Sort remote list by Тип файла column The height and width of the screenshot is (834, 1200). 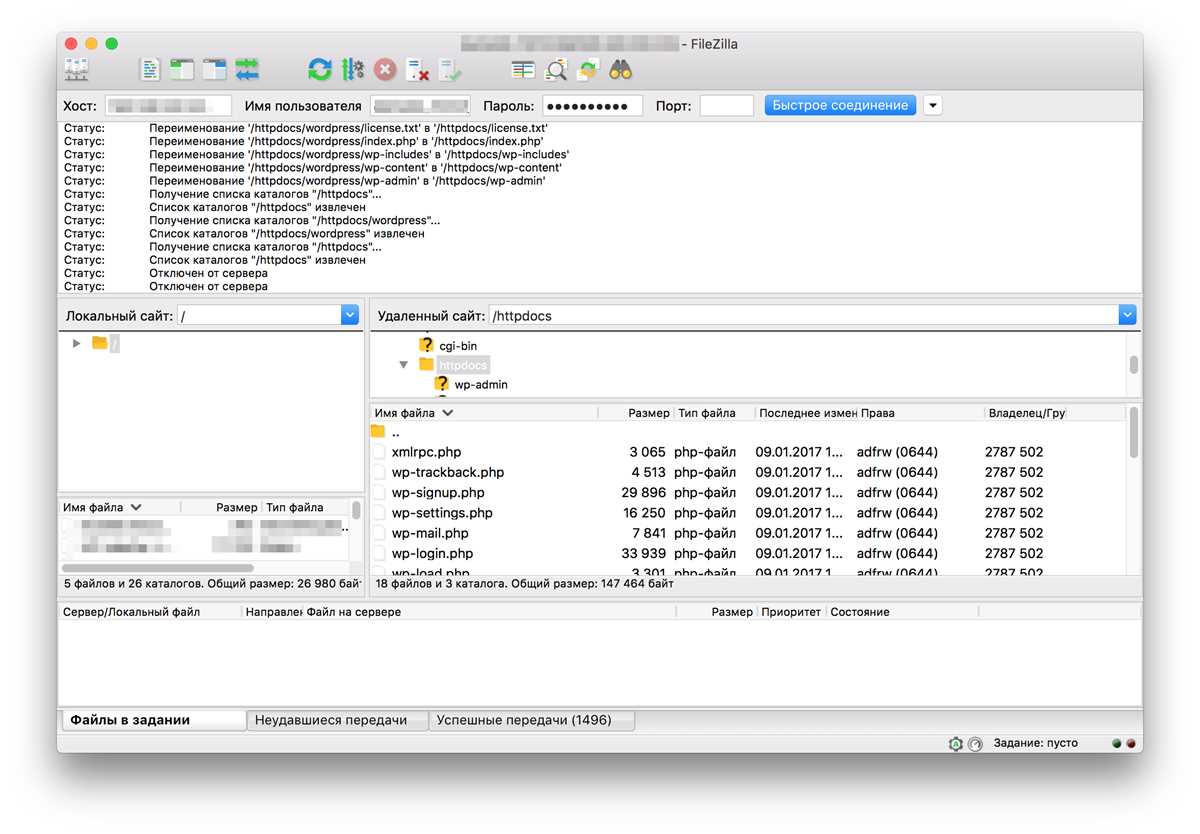point(713,413)
